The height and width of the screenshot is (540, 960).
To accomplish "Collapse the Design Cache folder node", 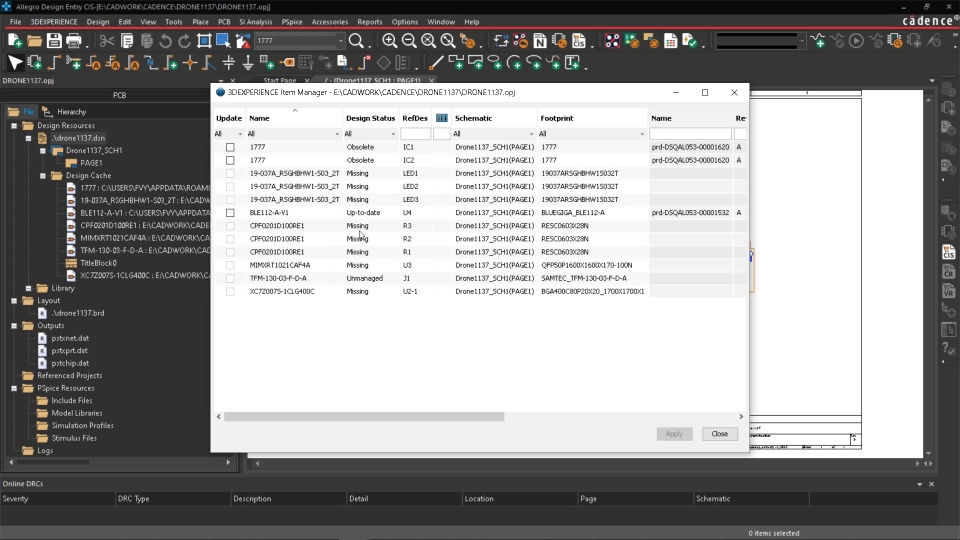I will (43, 176).
